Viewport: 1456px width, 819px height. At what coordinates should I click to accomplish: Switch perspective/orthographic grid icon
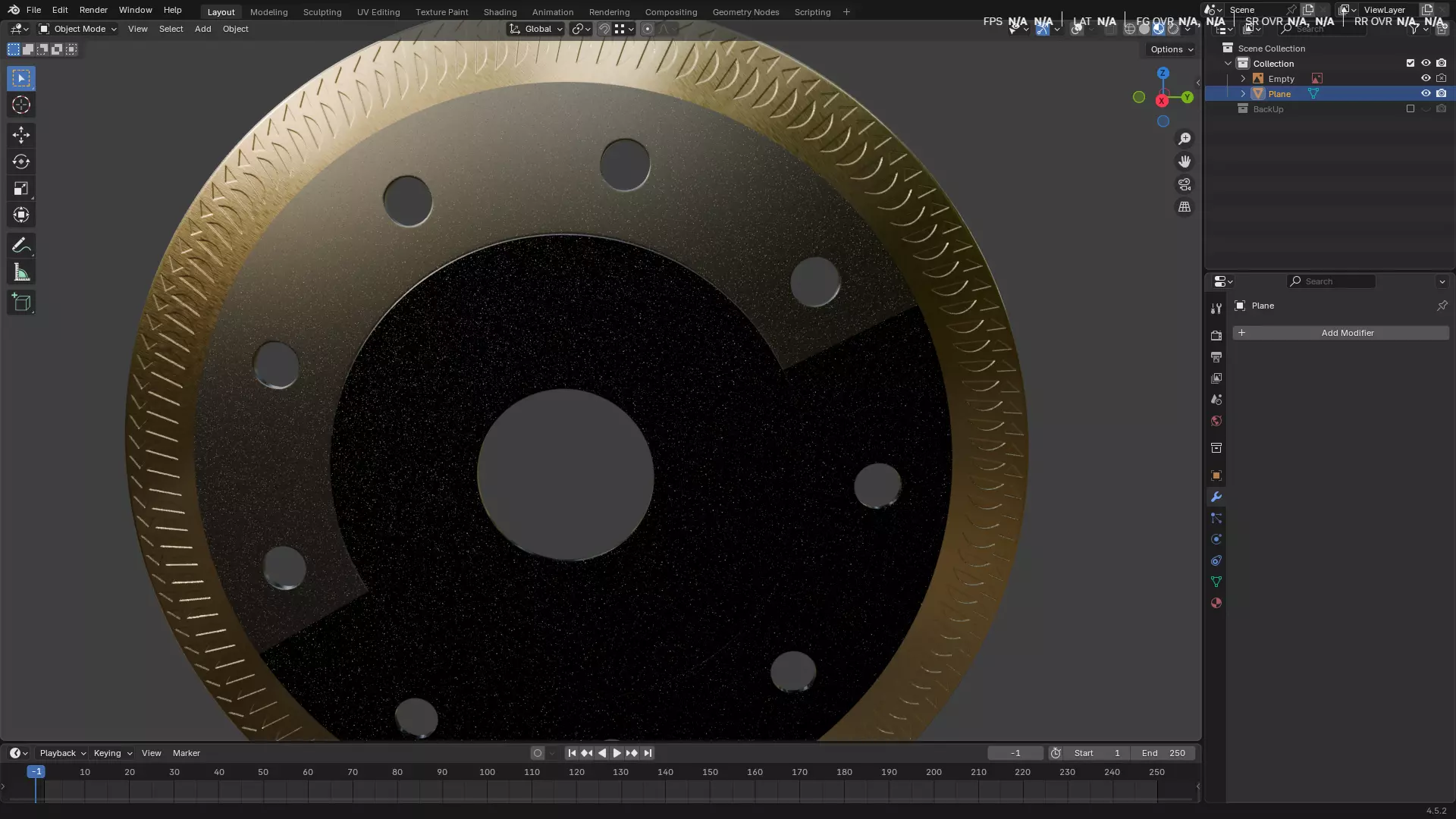coord(1185,207)
